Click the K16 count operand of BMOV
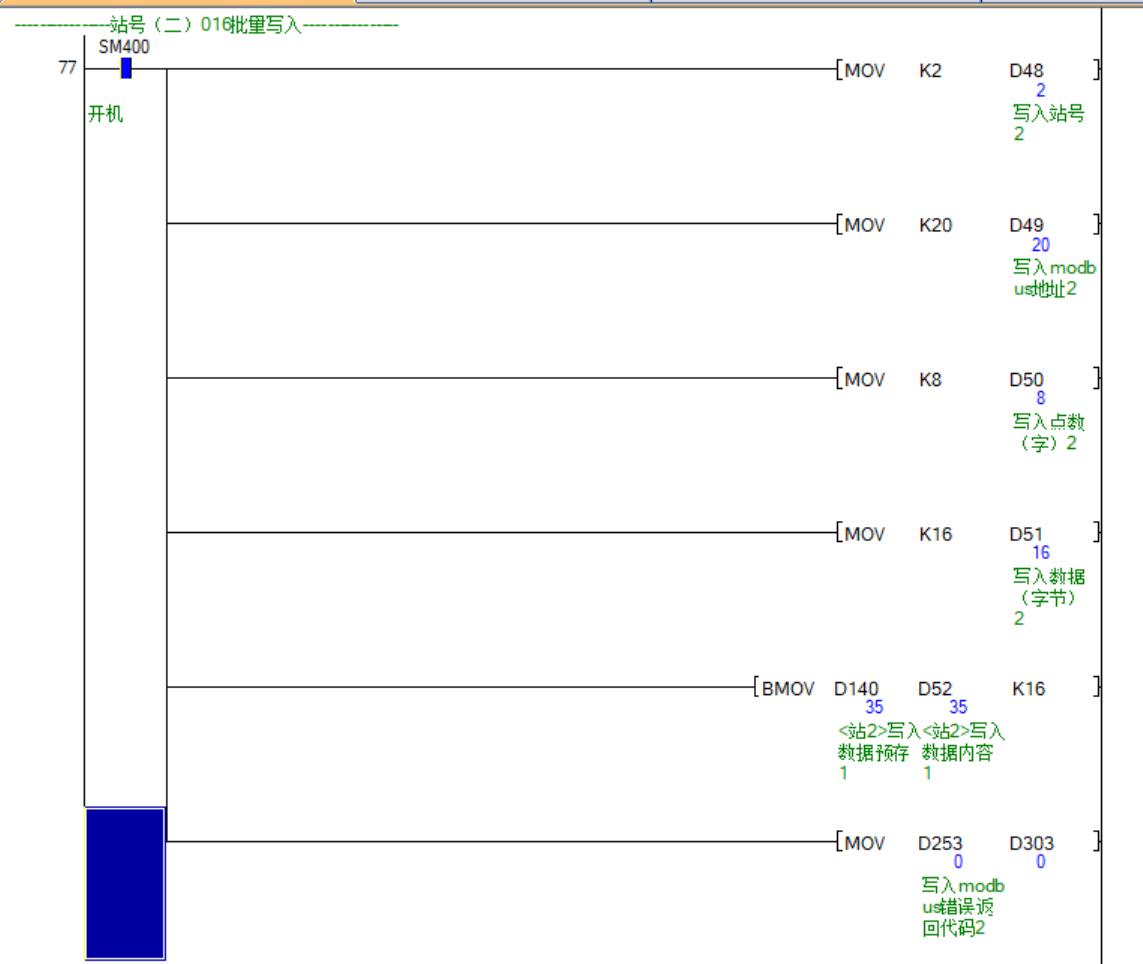1143x964 pixels. click(1028, 689)
